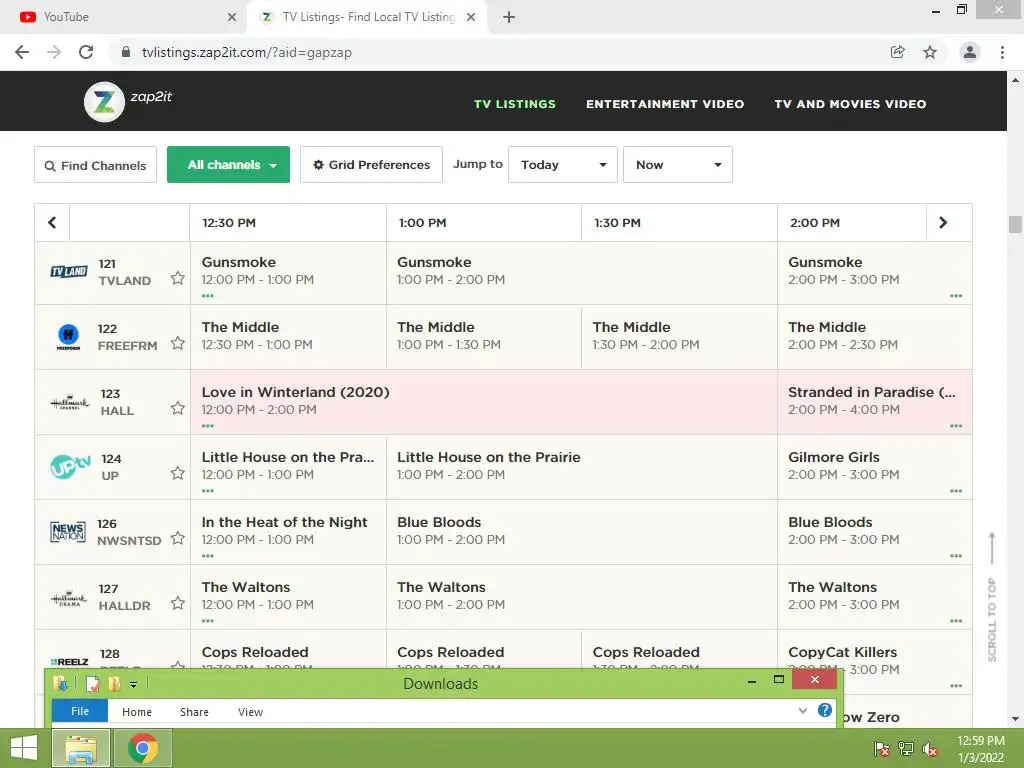The image size is (1024, 768).
Task: Open help in the Downloads window
Action: (825, 710)
